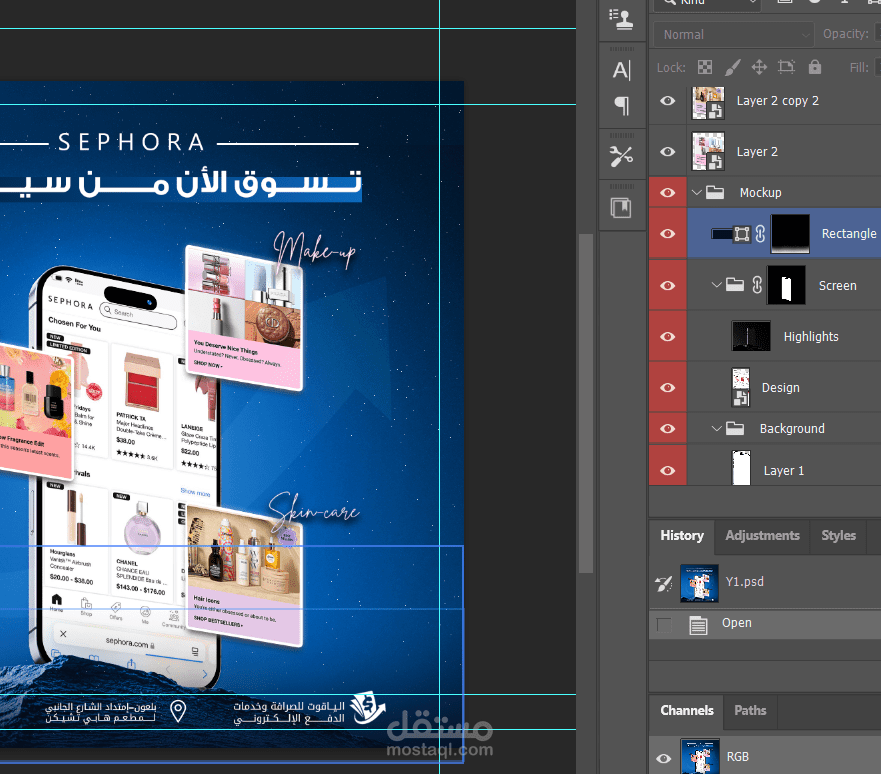The height and width of the screenshot is (774, 881).
Task: Select the Layer 1 thumbnail
Action: 741,467
